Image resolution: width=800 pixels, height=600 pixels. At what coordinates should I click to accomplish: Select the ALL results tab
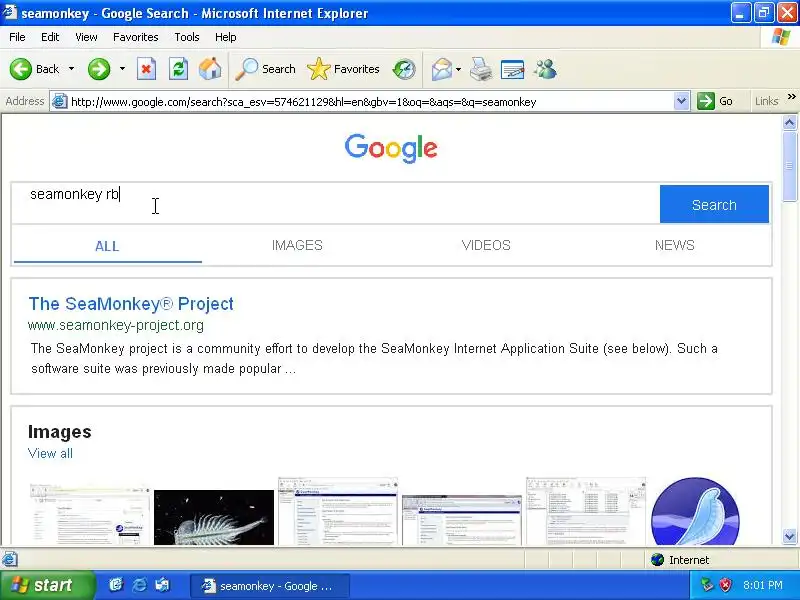pos(107,246)
